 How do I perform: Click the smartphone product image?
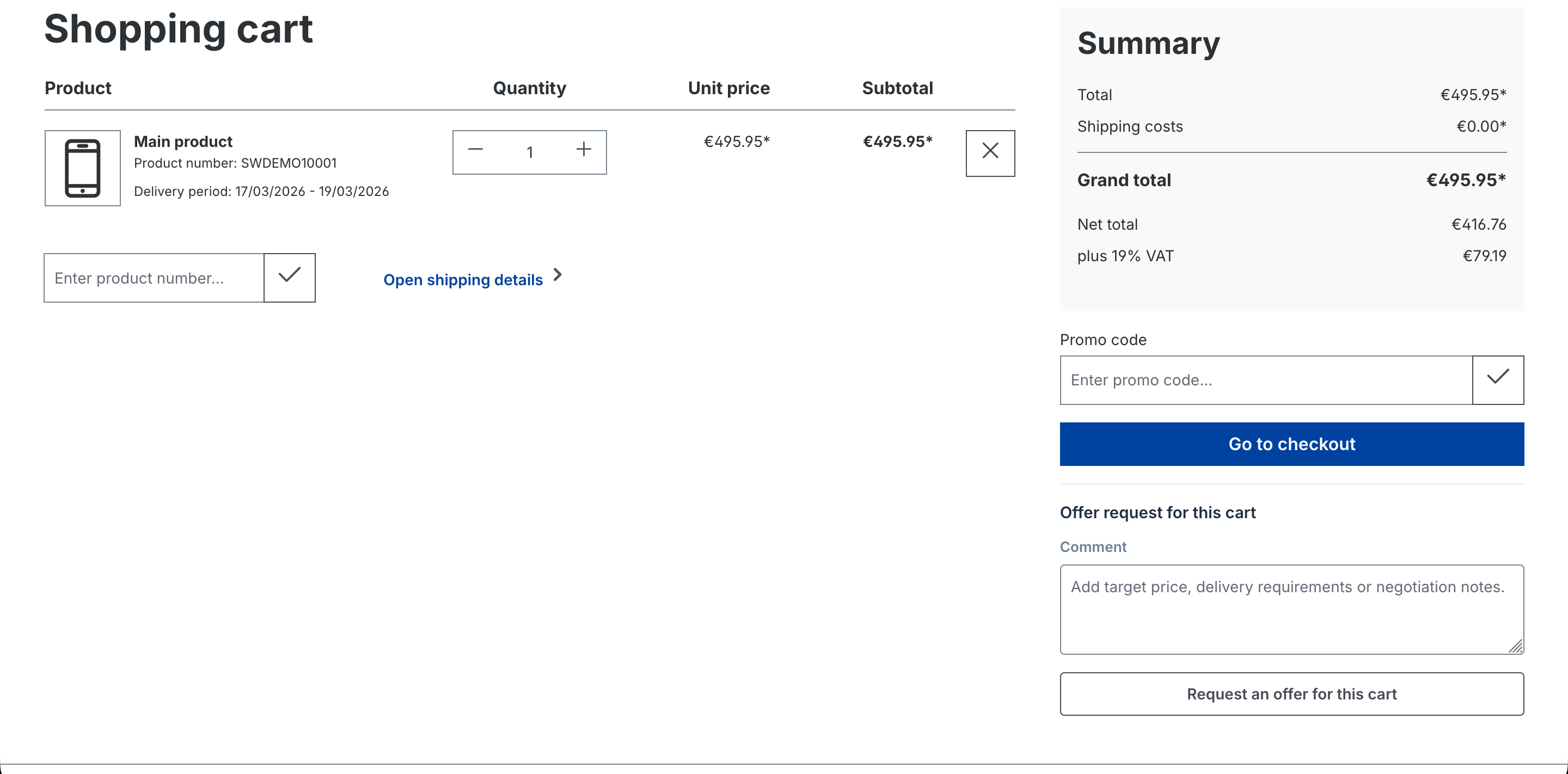tap(83, 168)
